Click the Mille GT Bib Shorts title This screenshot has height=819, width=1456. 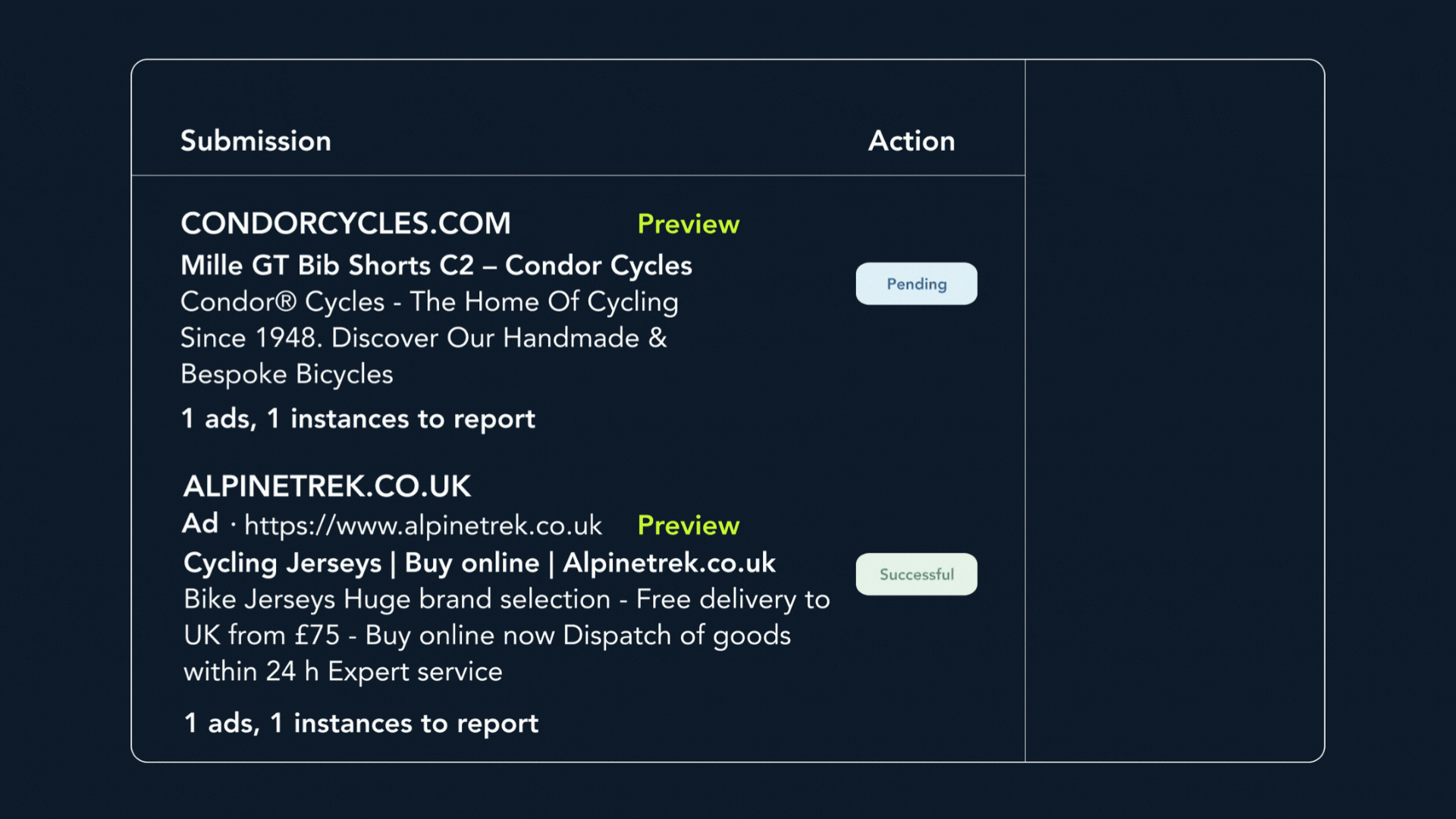point(436,265)
